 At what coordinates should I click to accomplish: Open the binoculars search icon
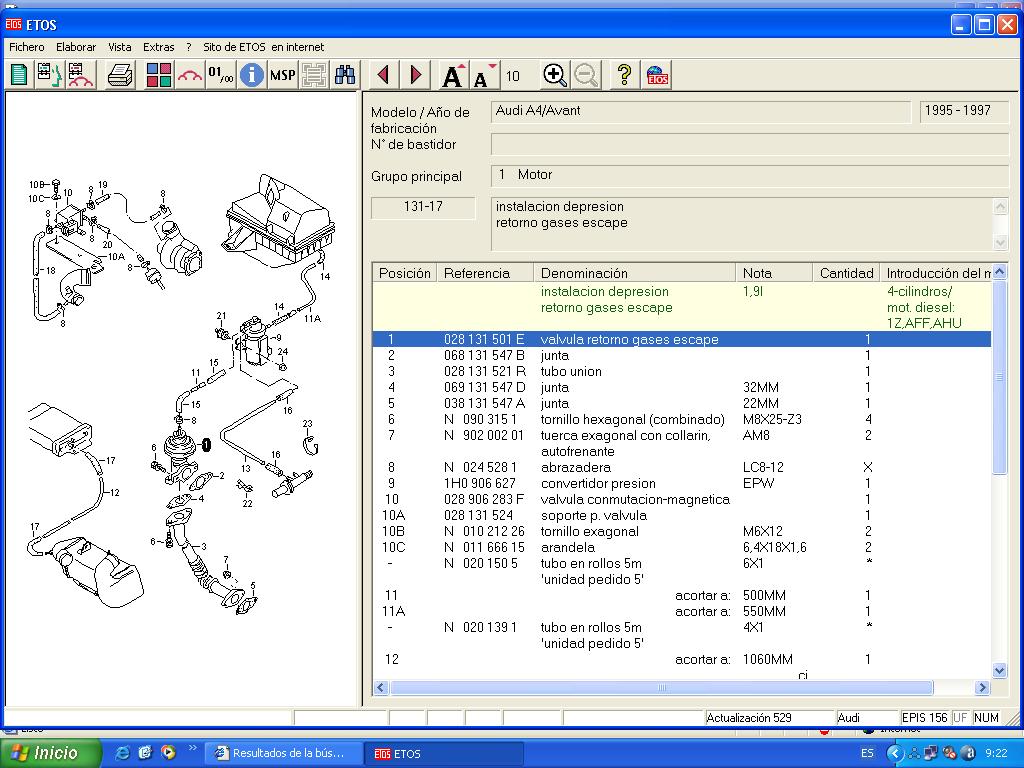pyautogui.click(x=345, y=75)
